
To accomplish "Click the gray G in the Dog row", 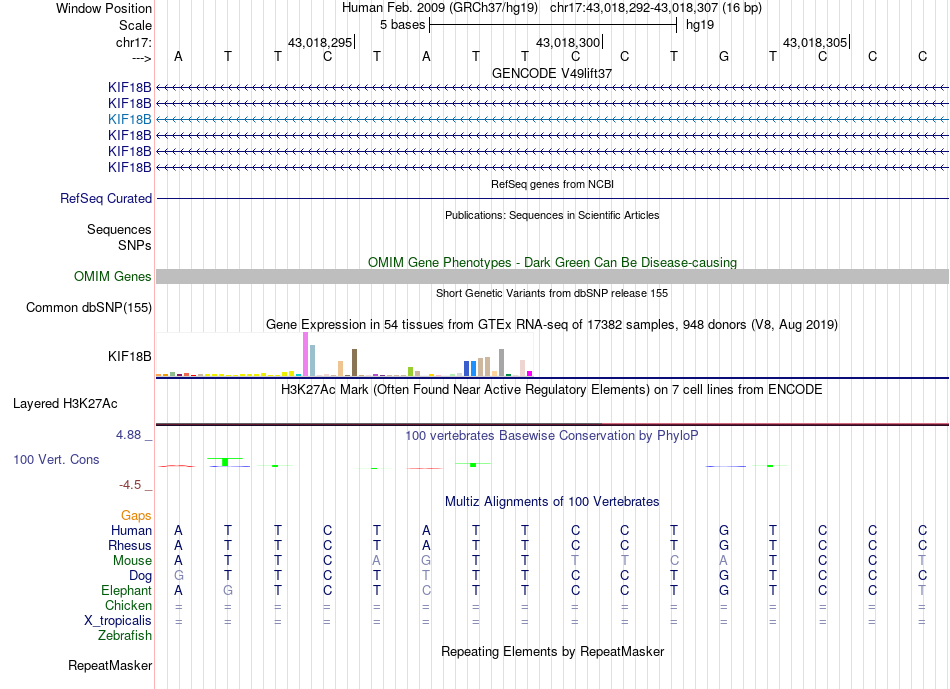I will point(179,576).
